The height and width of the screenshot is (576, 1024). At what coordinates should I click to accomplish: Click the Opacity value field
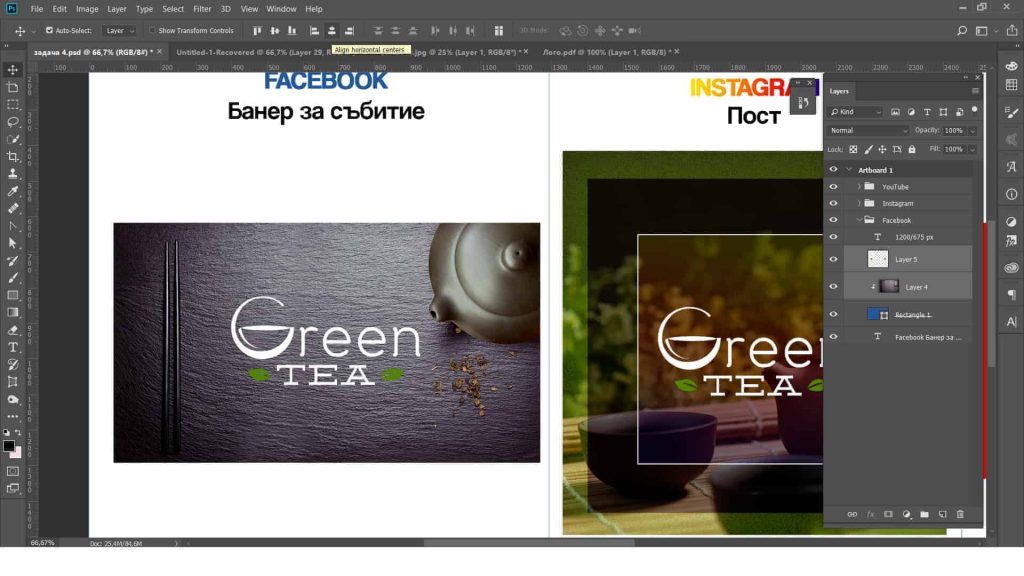point(953,131)
